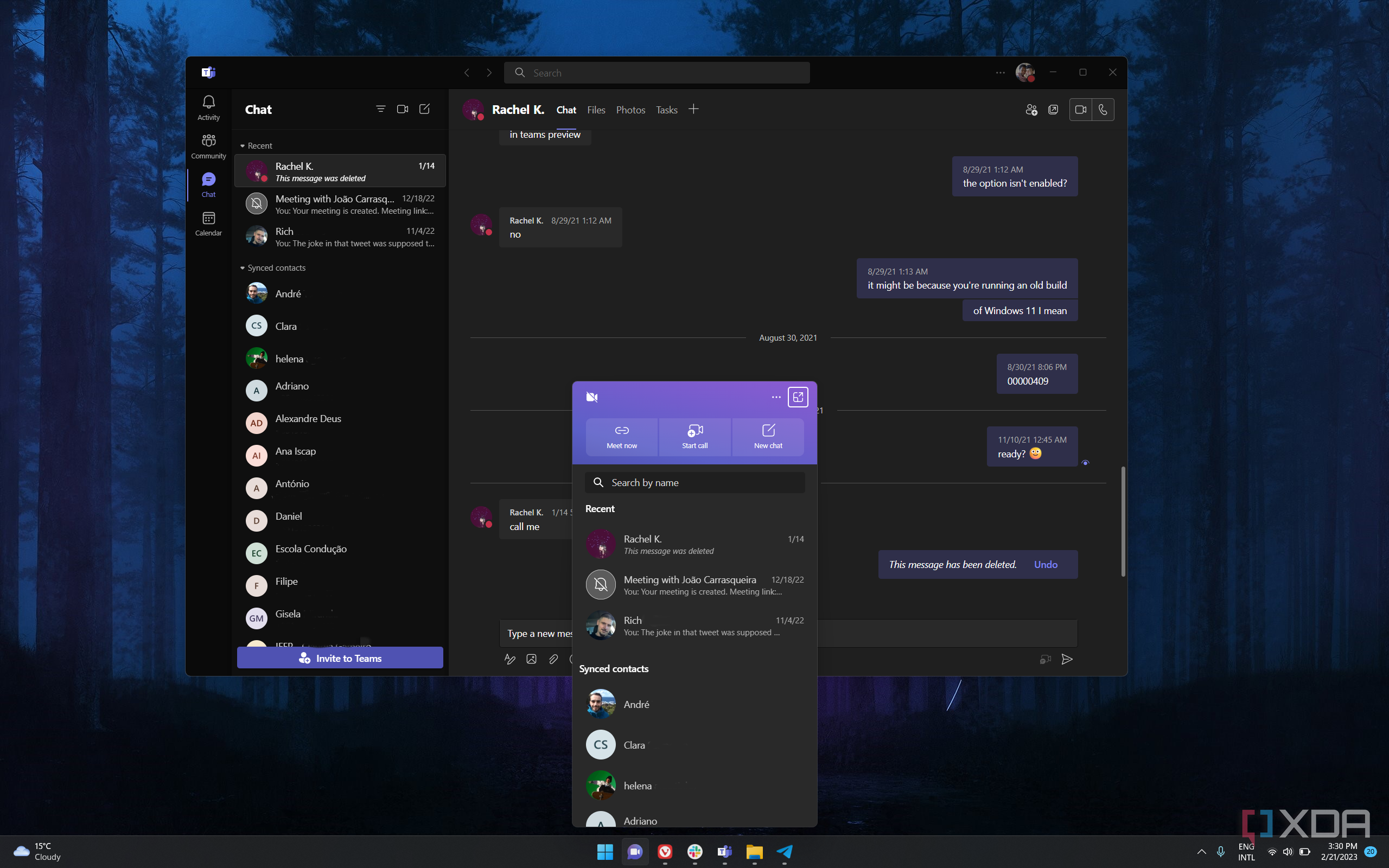The image size is (1389, 868).
Task: Click the Invite to Teams button
Action: click(340, 658)
